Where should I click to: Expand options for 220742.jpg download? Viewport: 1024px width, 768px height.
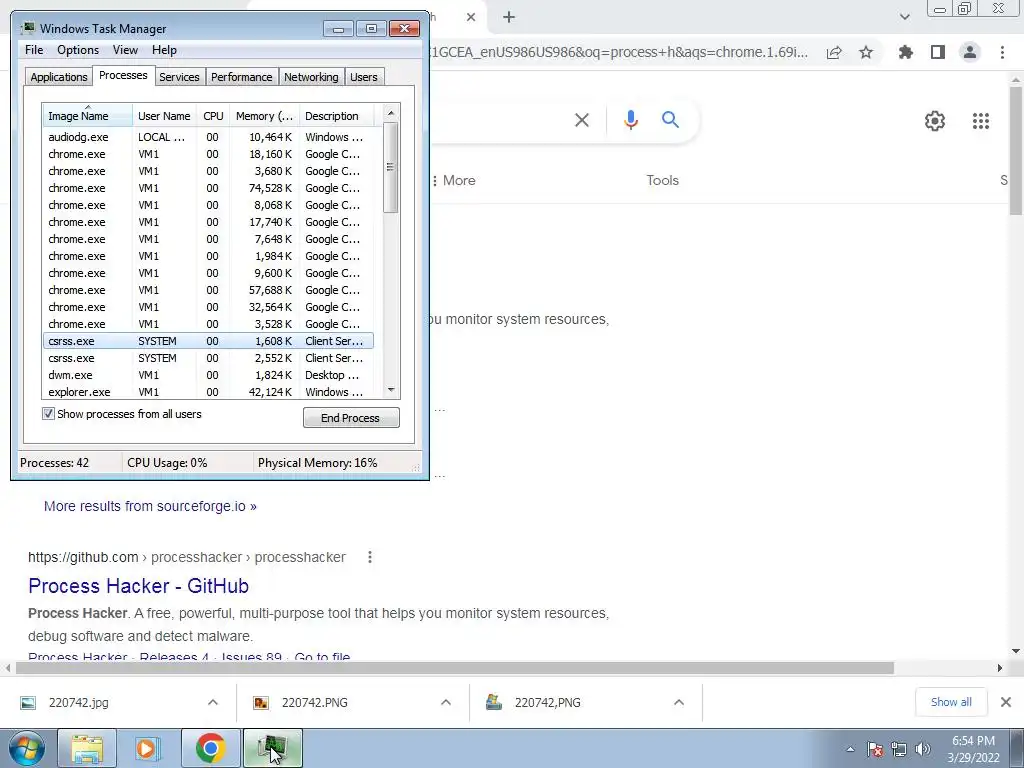(x=213, y=703)
